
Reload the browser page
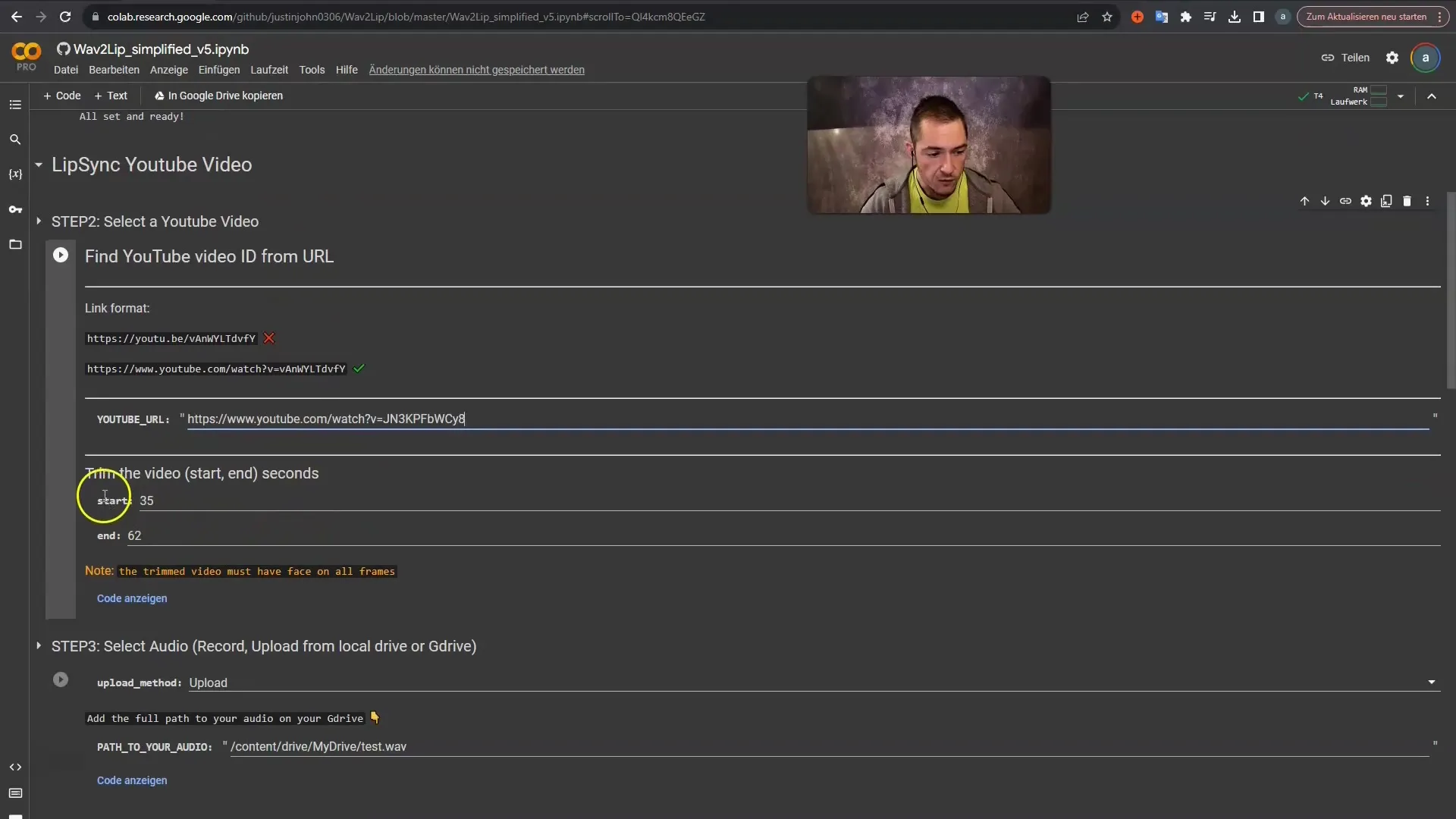(65, 17)
